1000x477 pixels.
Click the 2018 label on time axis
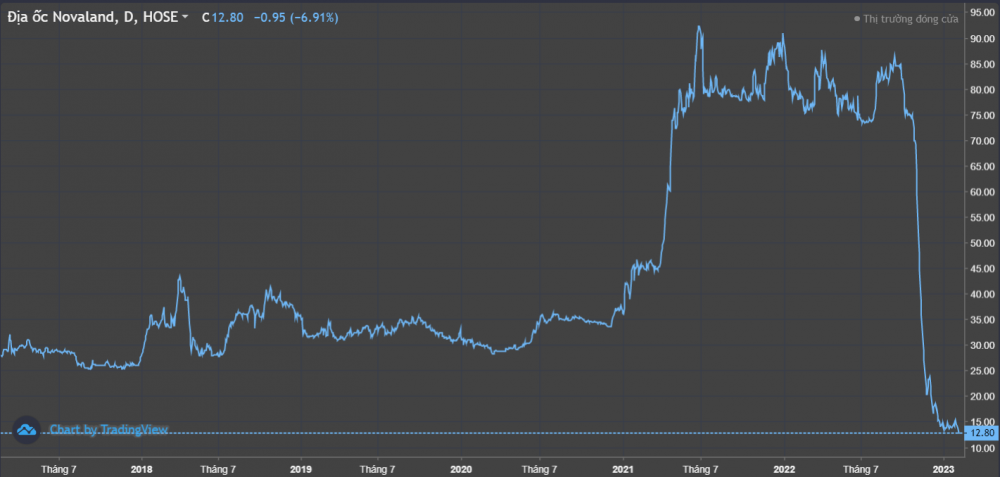point(141,467)
